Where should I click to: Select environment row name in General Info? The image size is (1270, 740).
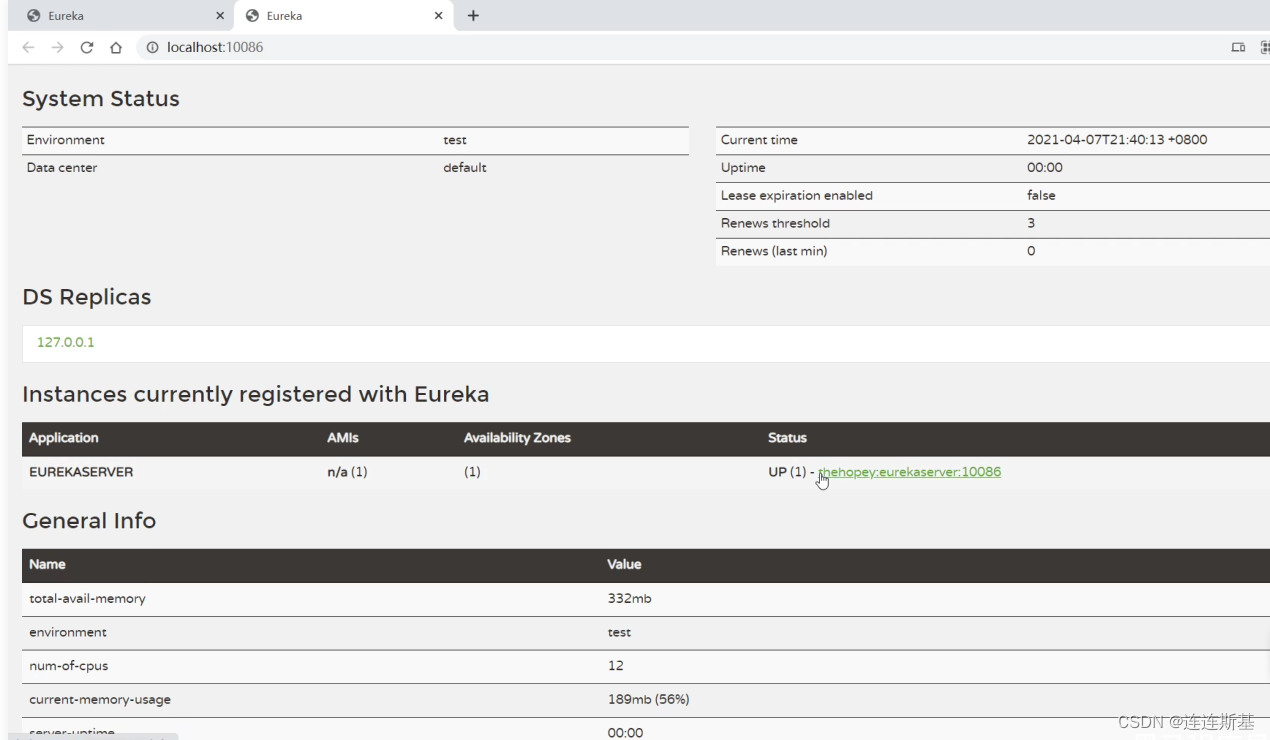click(x=68, y=633)
